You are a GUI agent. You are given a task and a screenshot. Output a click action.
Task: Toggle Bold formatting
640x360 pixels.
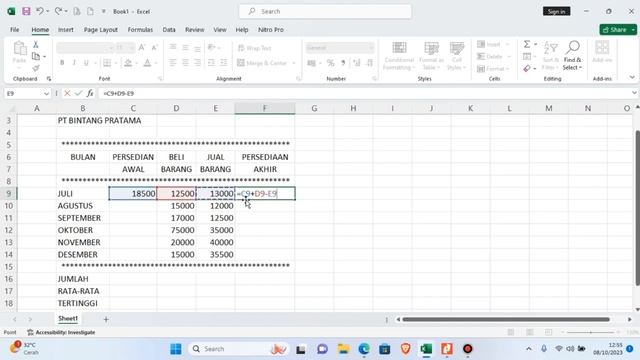[x=62, y=63]
